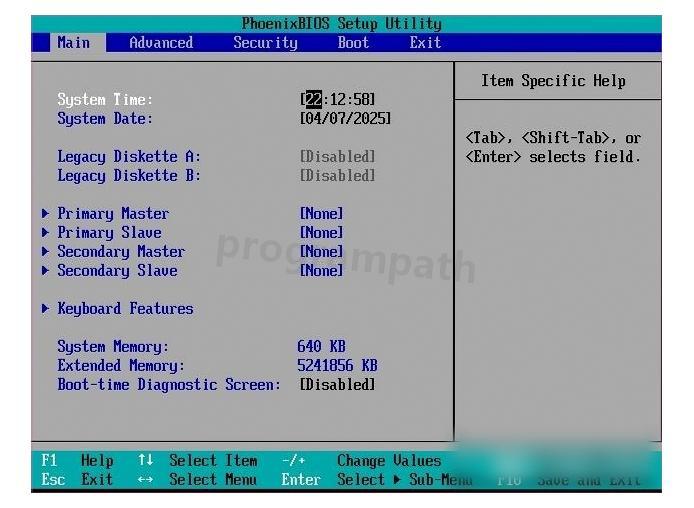Expand the Primary Slave submenu arrow
Screen dimensions: 694x508
tap(46, 233)
